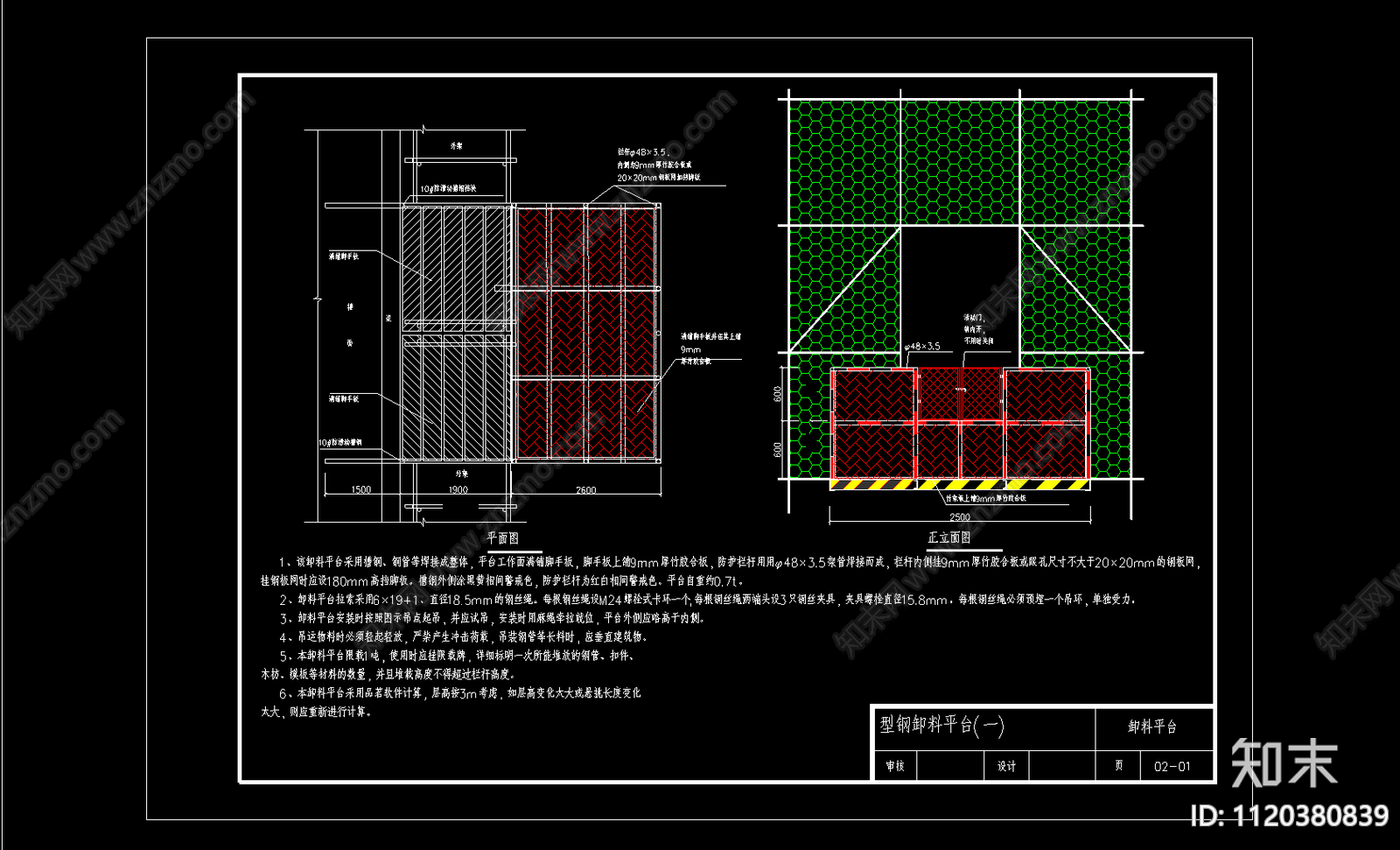Select the 设计 cell in title block
Viewport: 1400px width, 850px height.
point(1006,766)
